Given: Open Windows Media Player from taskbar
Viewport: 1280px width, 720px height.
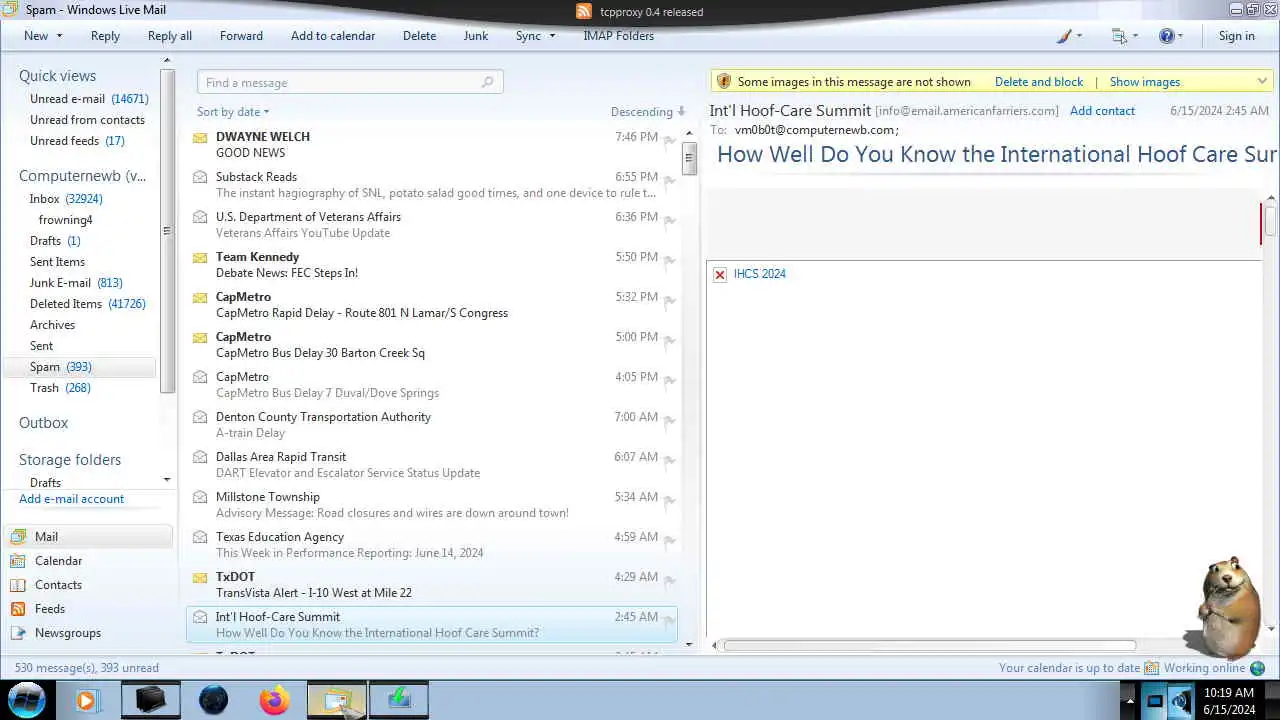Looking at the screenshot, I should [86, 700].
